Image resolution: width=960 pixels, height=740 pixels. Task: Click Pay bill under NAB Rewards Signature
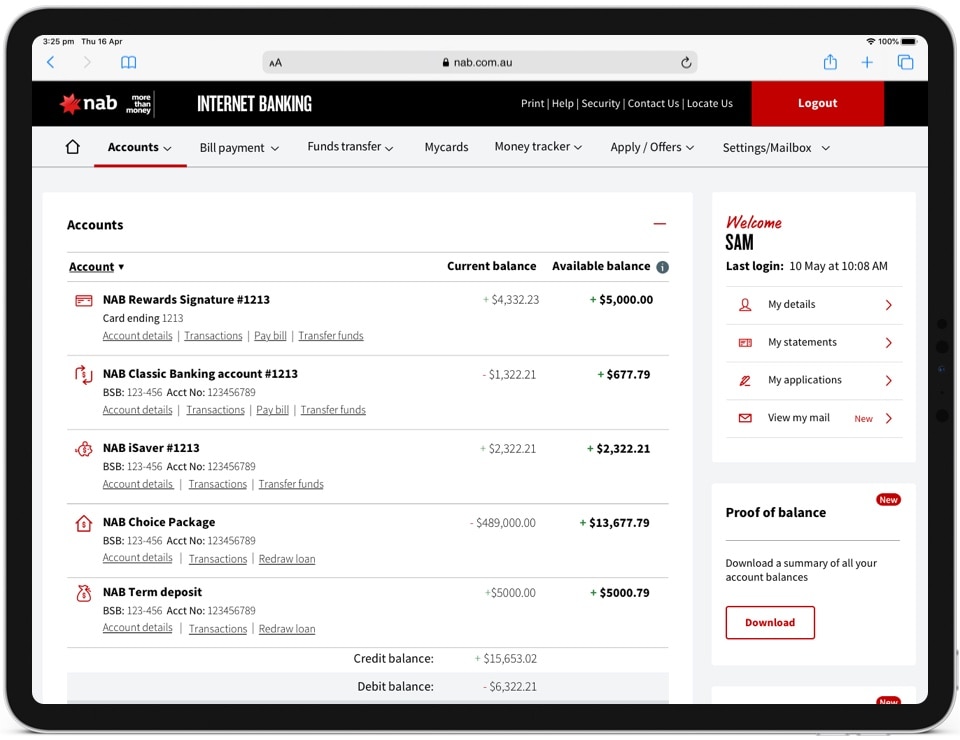(270, 336)
